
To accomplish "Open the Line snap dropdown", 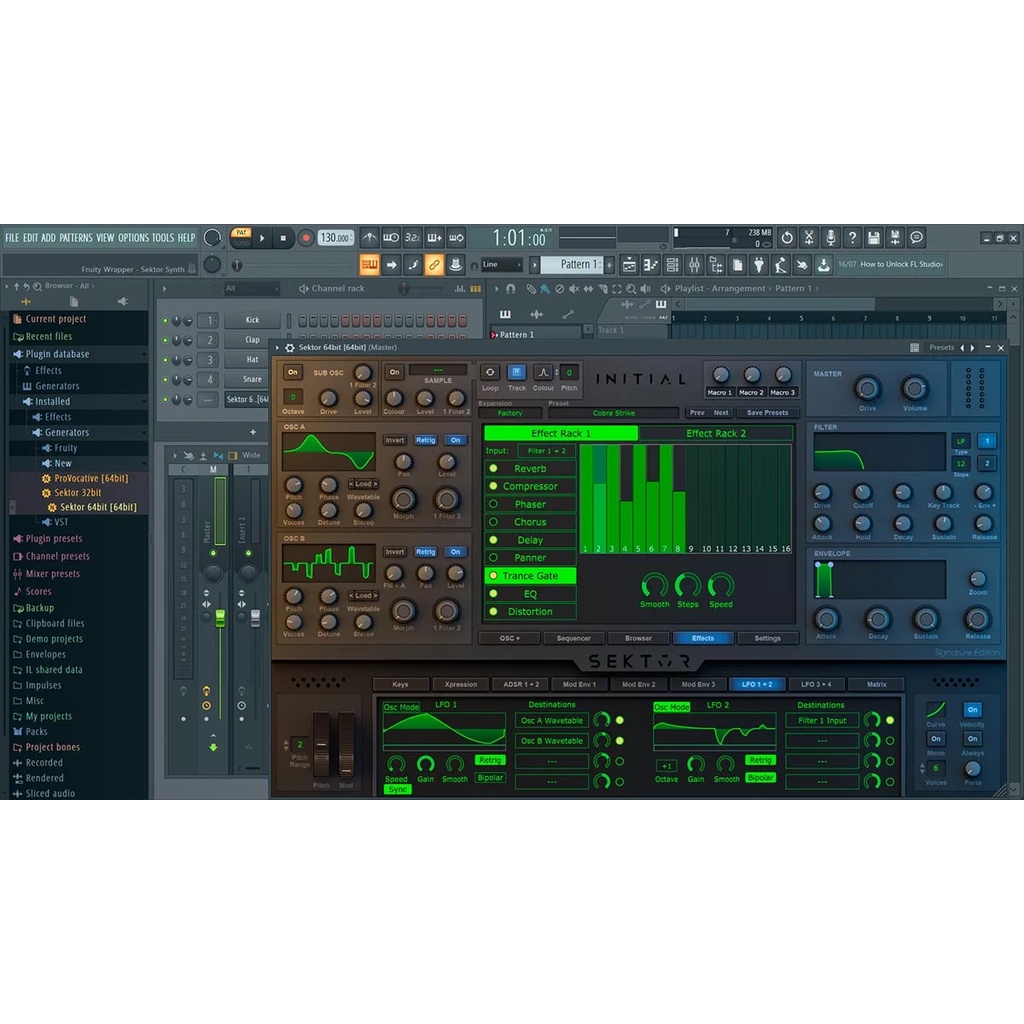I will (x=502, y=264).
